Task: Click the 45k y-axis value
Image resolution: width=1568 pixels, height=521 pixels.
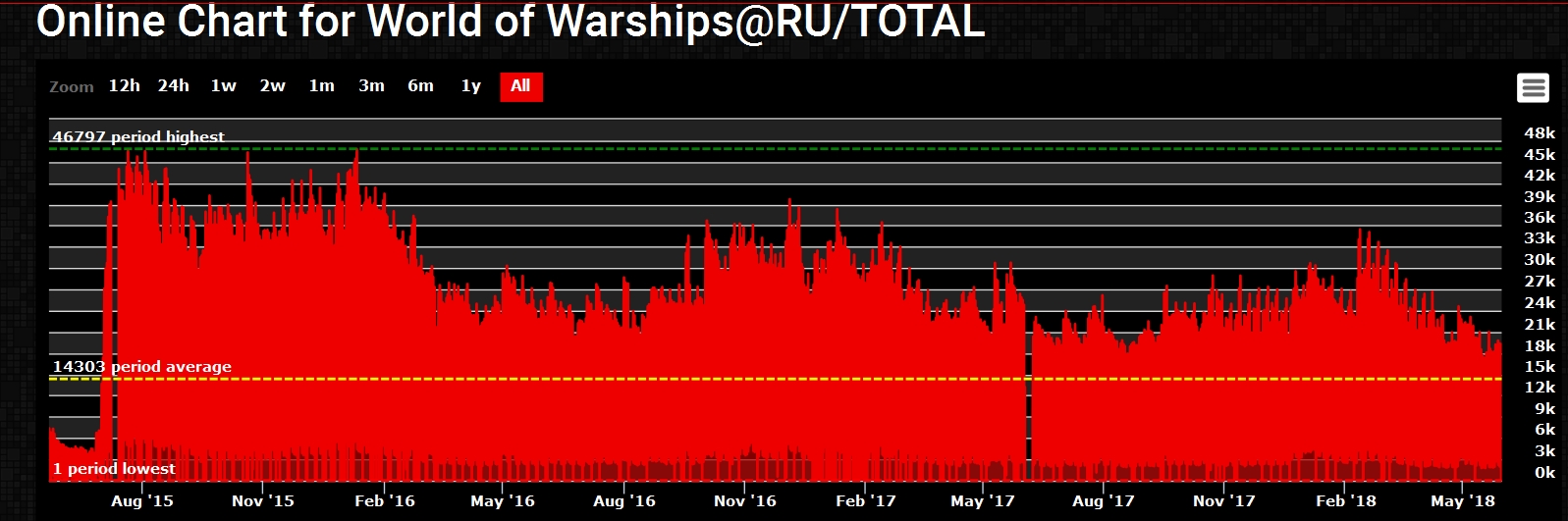Action: [x=1540, y=155]
